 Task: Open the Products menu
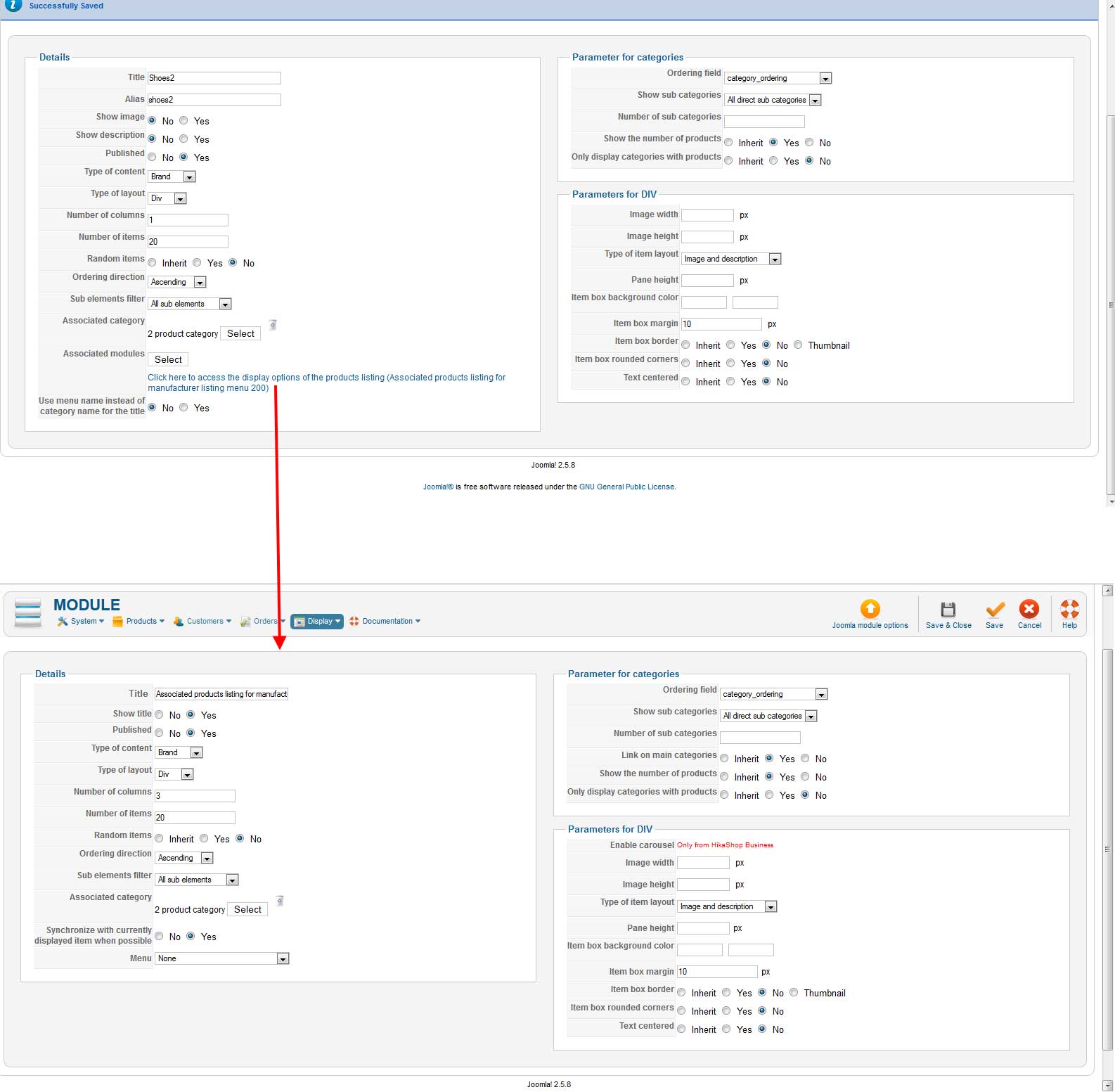138,622
